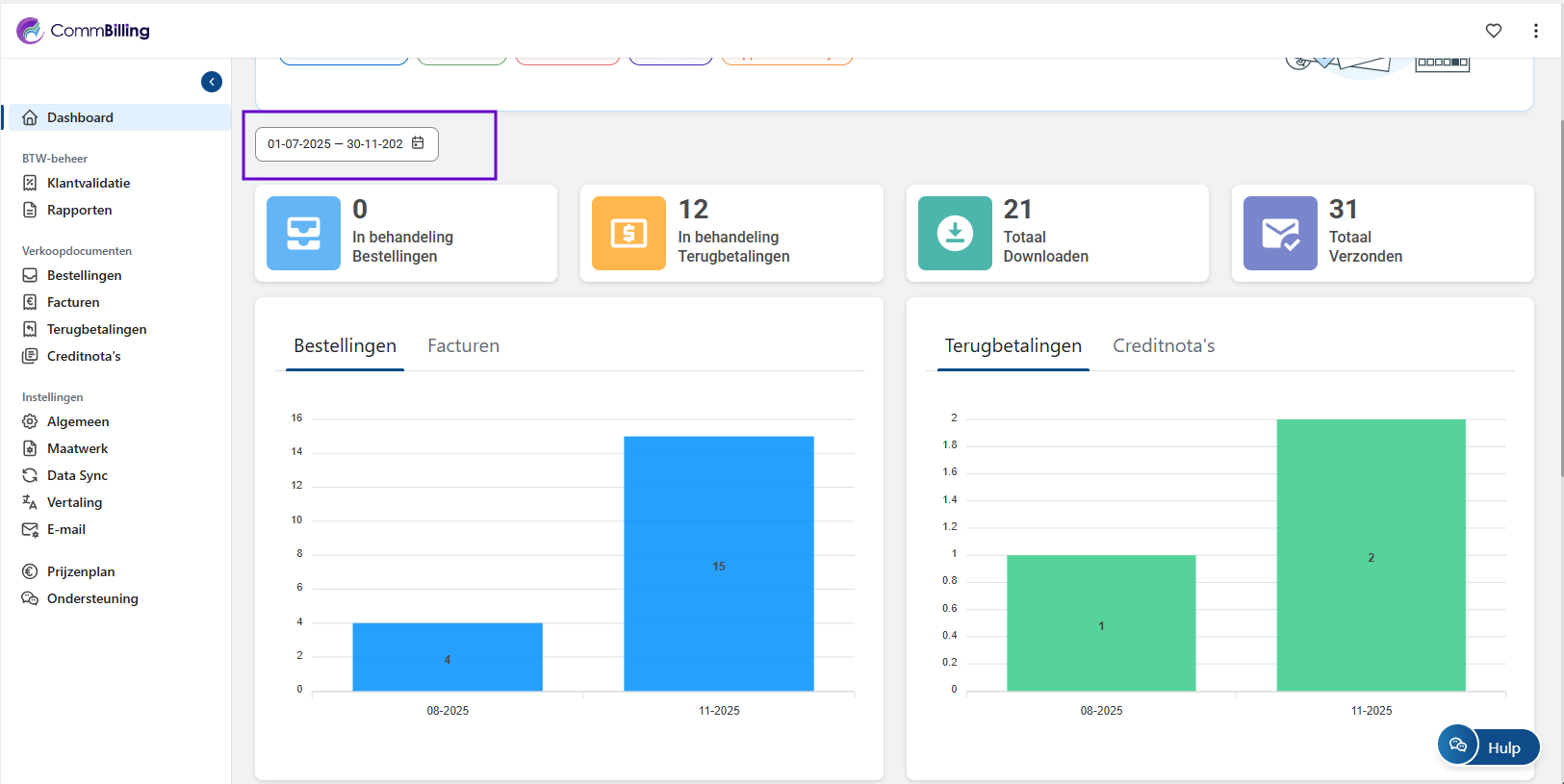1564x784 pixels.
Task: Switch to the Creditnota's chart tab
Action: pos(1163,346)
